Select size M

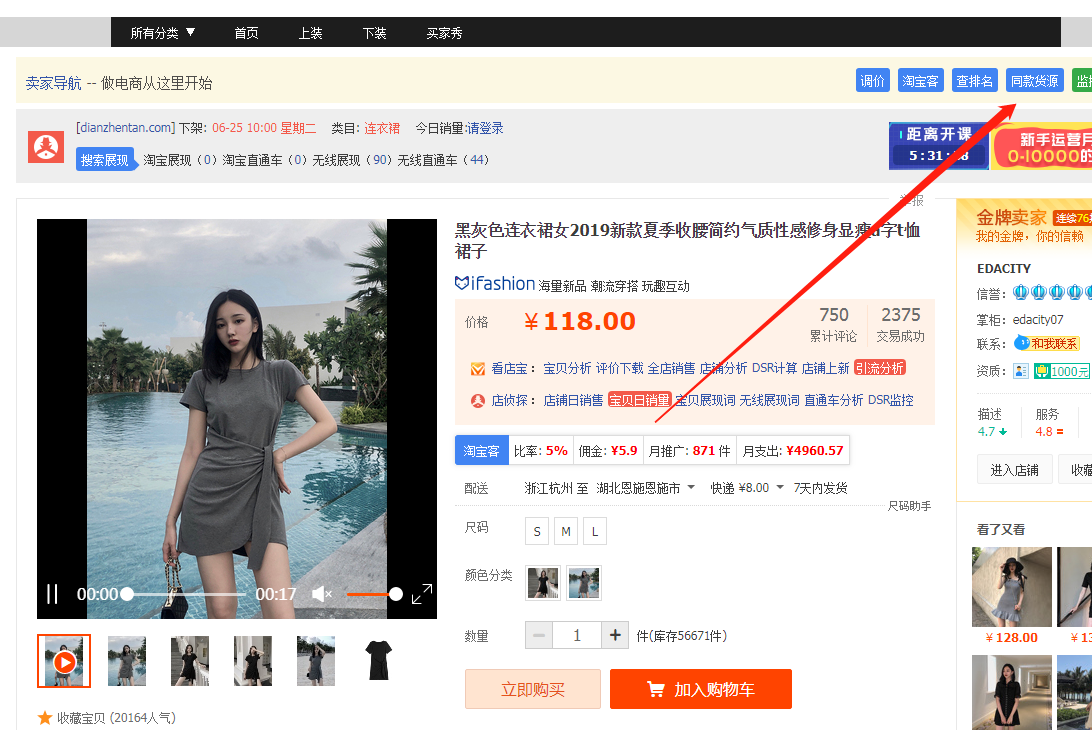(566, 531)
